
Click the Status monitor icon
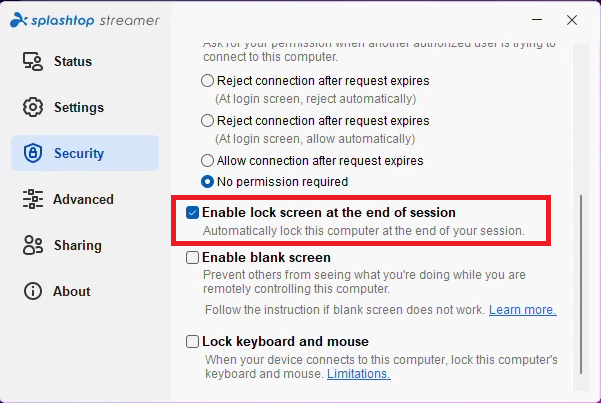tap(32, 62)
